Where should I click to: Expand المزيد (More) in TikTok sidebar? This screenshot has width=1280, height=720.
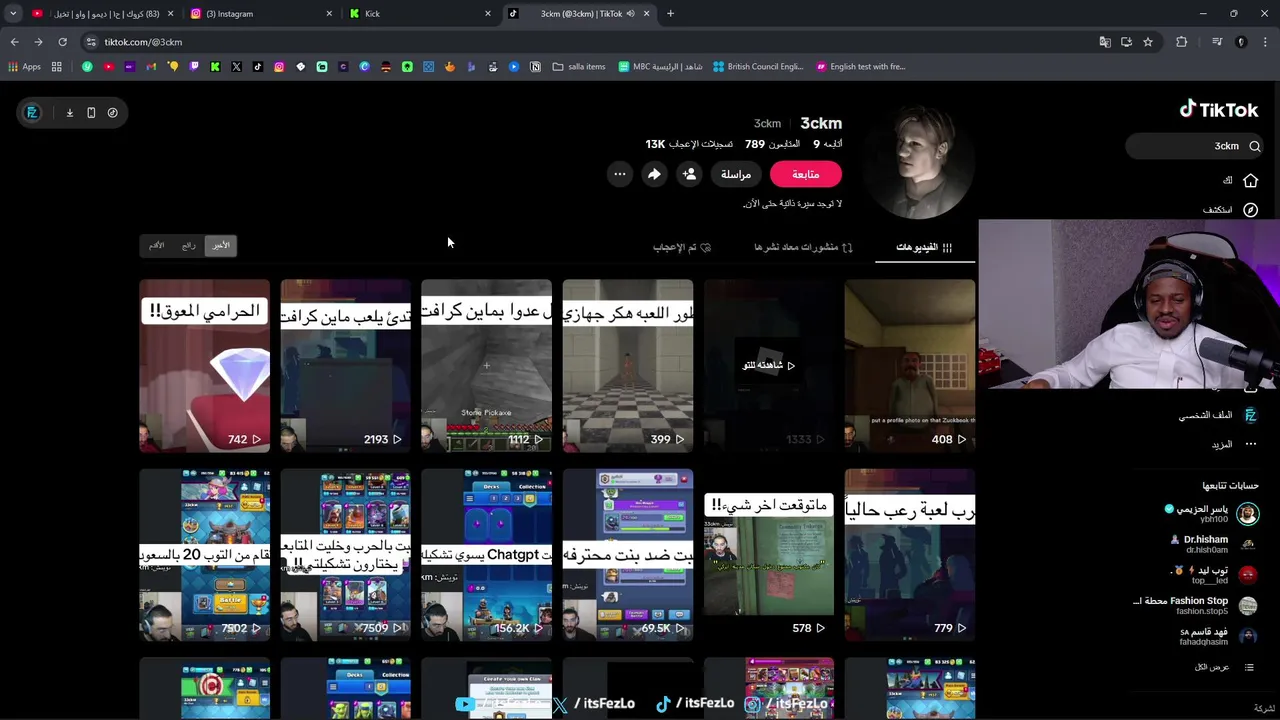click(1231, 444)
